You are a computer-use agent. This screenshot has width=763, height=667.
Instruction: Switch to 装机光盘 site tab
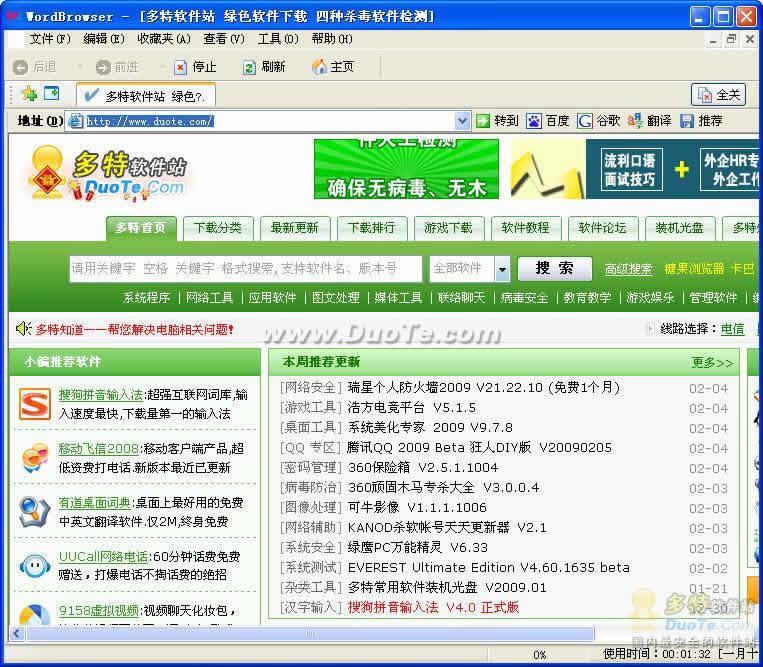(x=679, y=228)
